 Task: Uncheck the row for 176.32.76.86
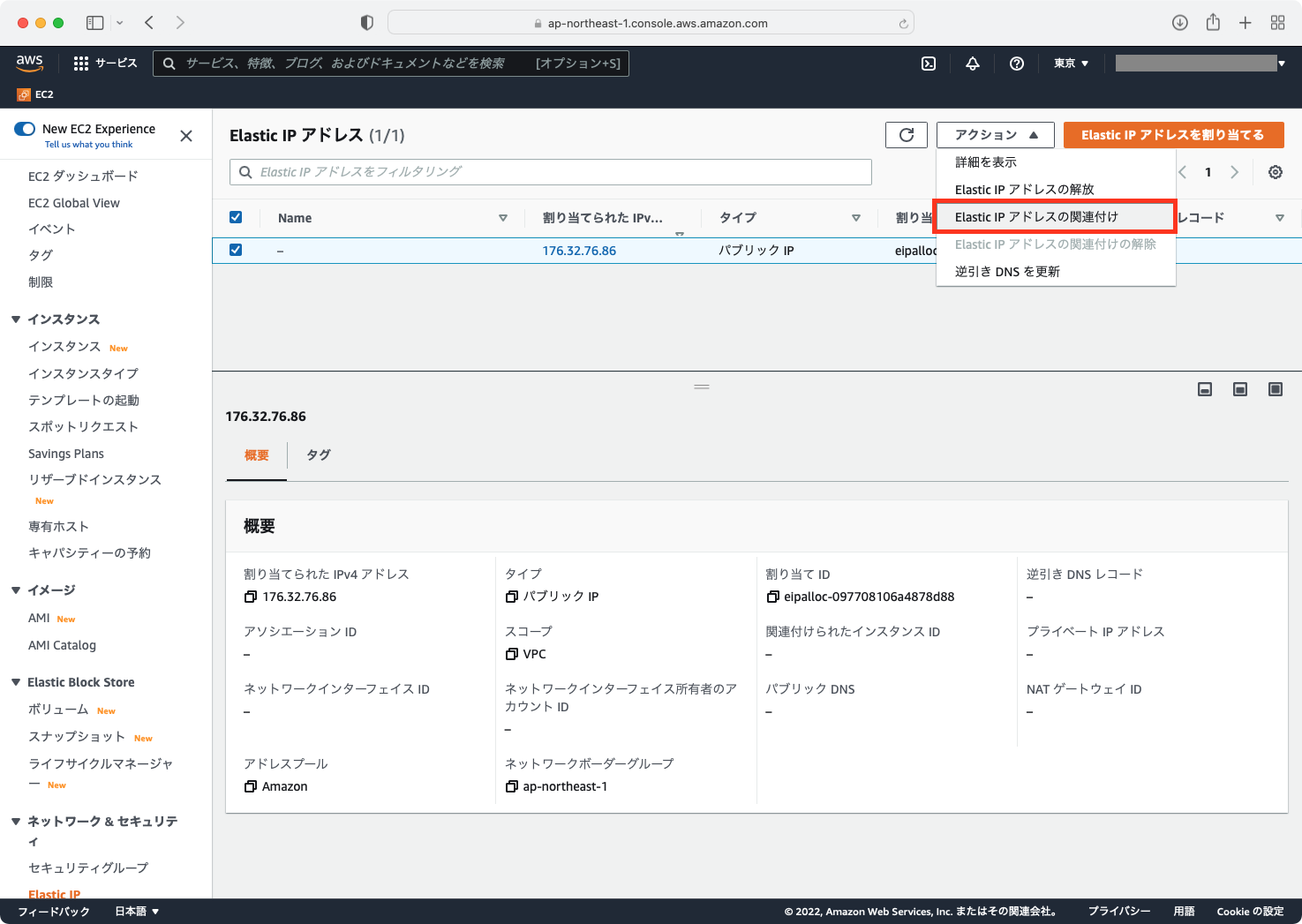[x=236, y=250]
